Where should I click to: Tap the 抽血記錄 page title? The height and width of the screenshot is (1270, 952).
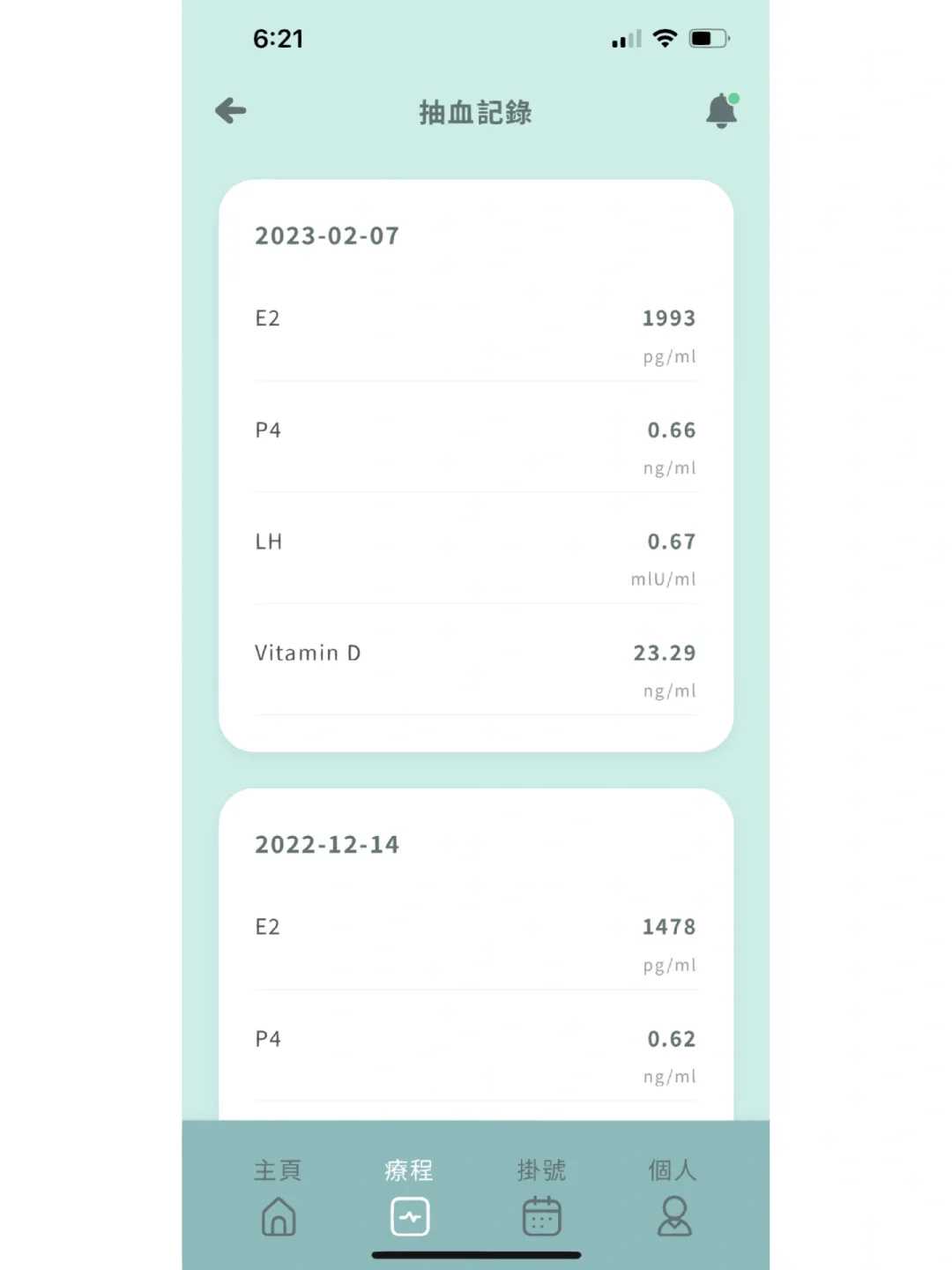click(475, 113)
